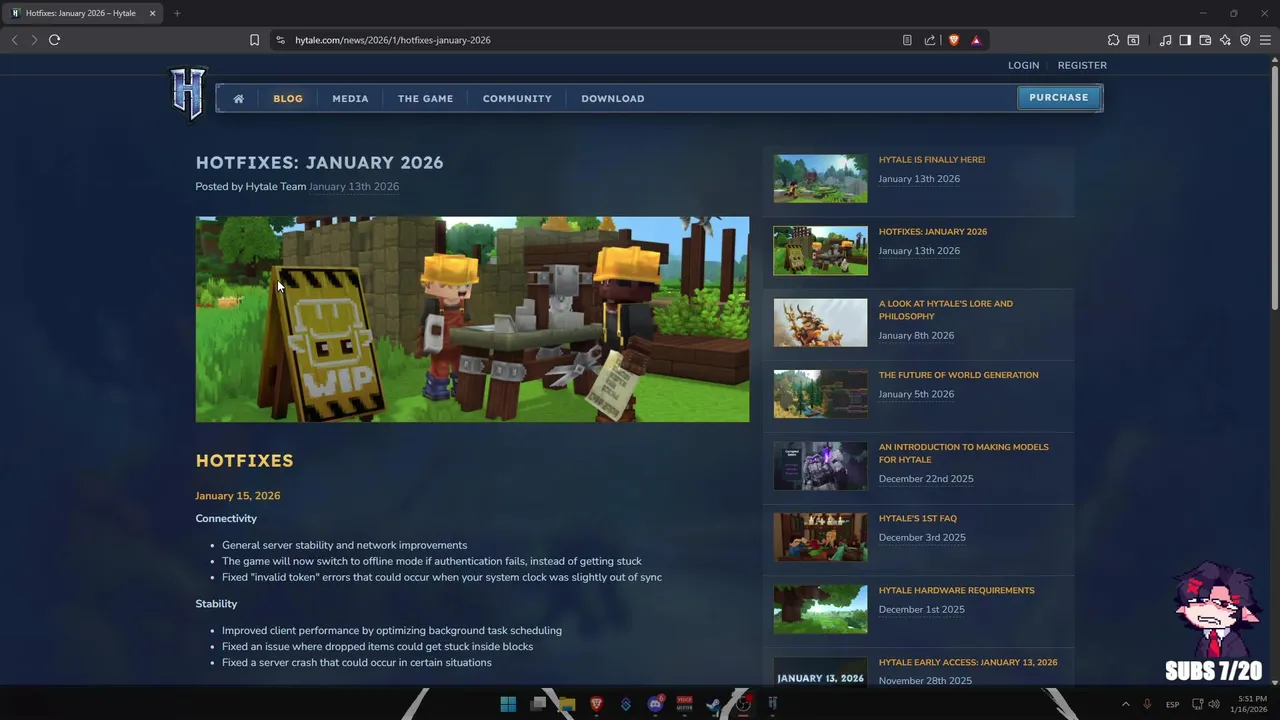Open the COMMUNITY menu item

coord(517,98)
